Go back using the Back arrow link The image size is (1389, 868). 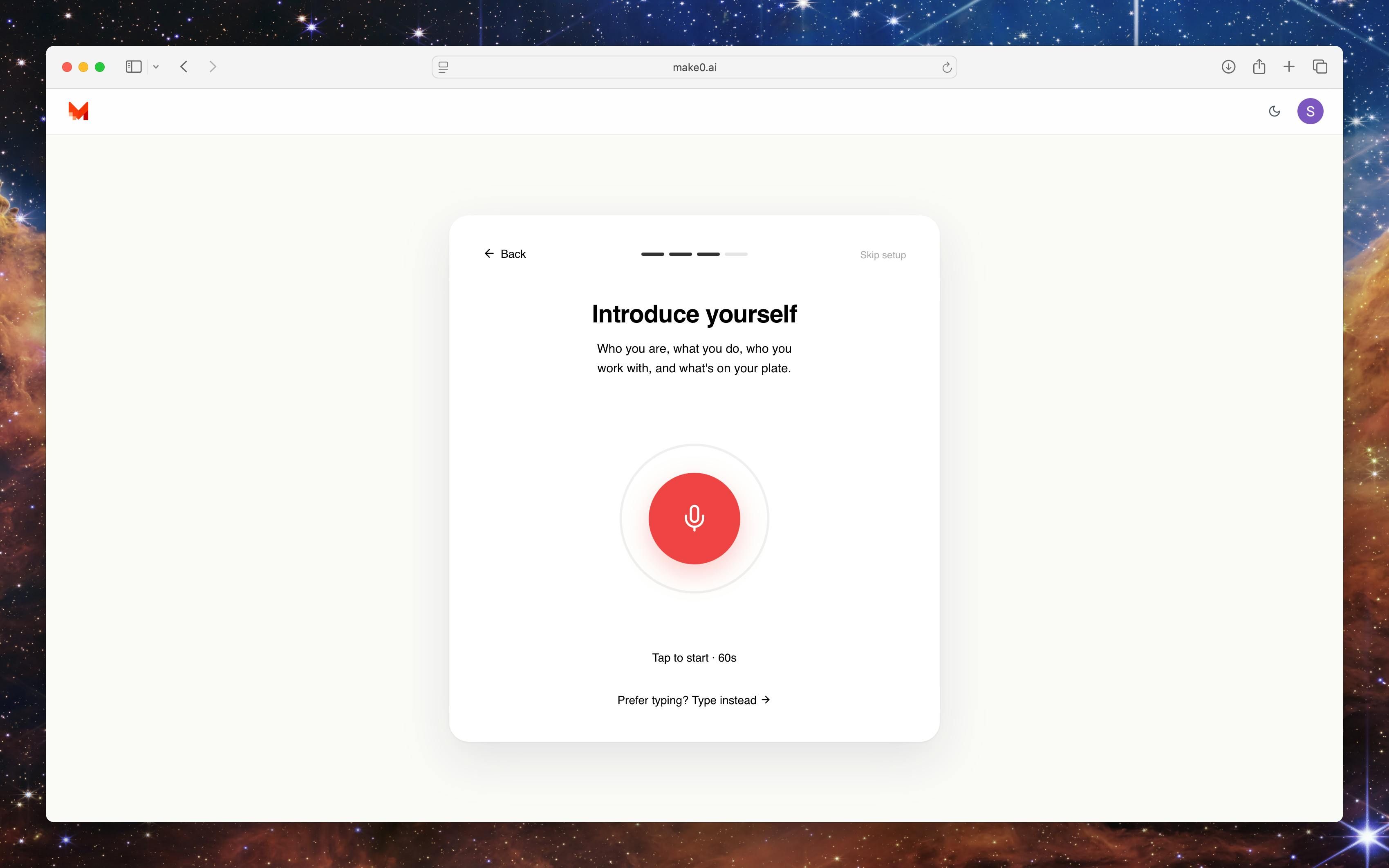[x=505, y=254]
